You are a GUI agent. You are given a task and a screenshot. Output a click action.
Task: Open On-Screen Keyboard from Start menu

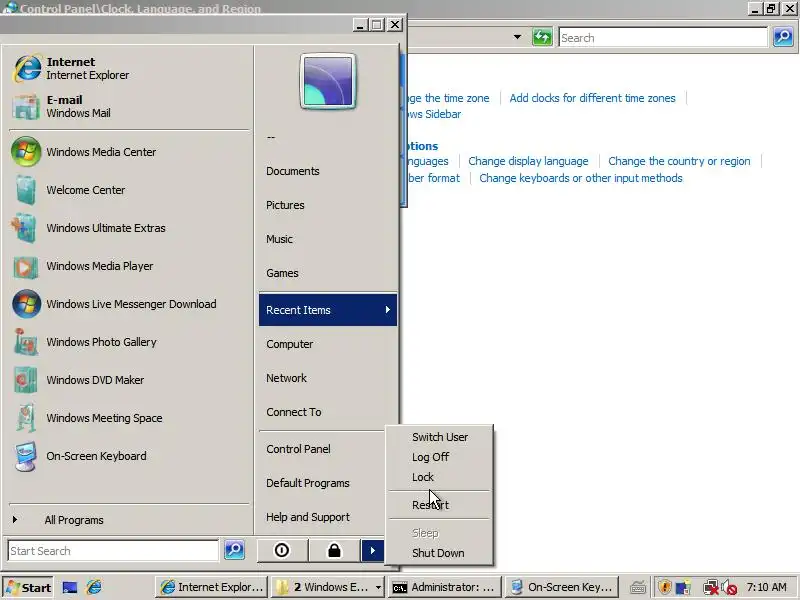129,456
